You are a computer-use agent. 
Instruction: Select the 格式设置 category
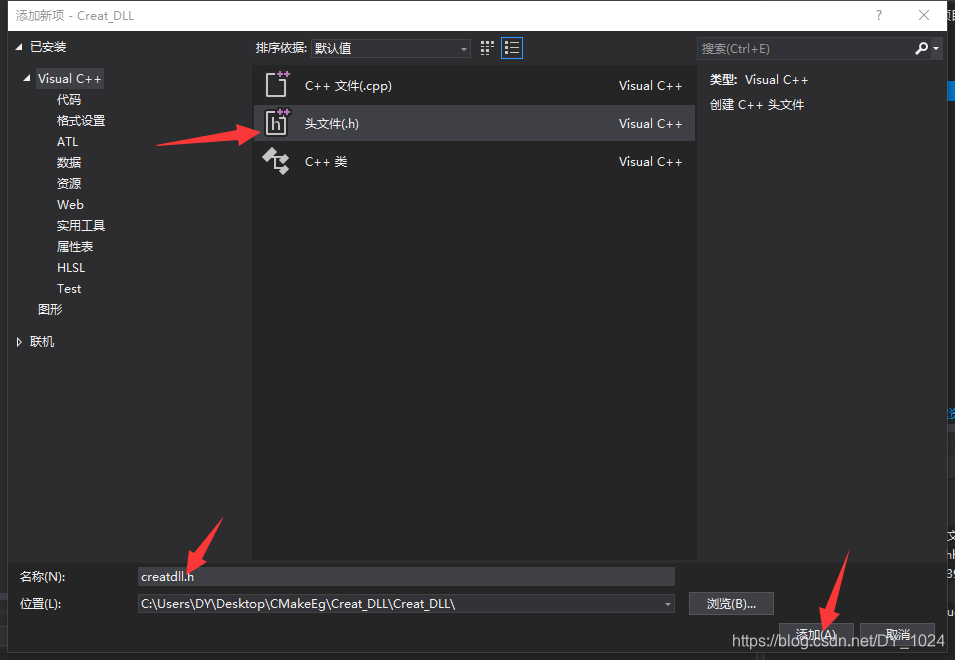click(x=81, y=121)
